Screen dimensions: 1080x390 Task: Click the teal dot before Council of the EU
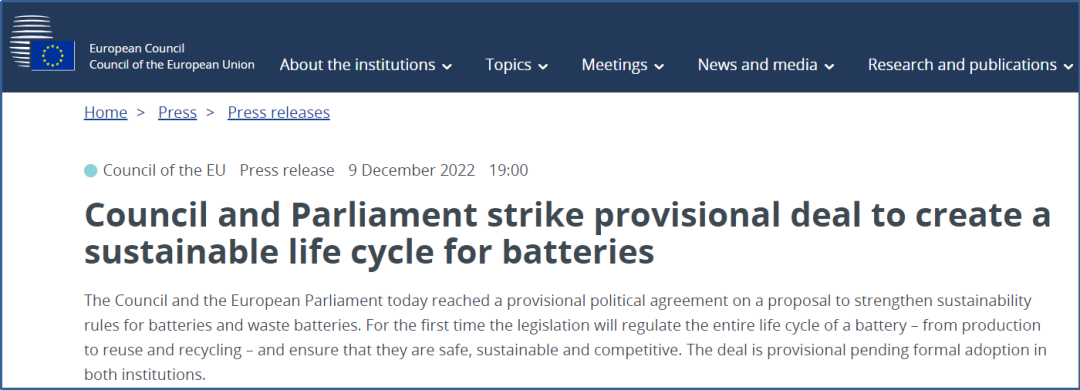click(90, 170)
